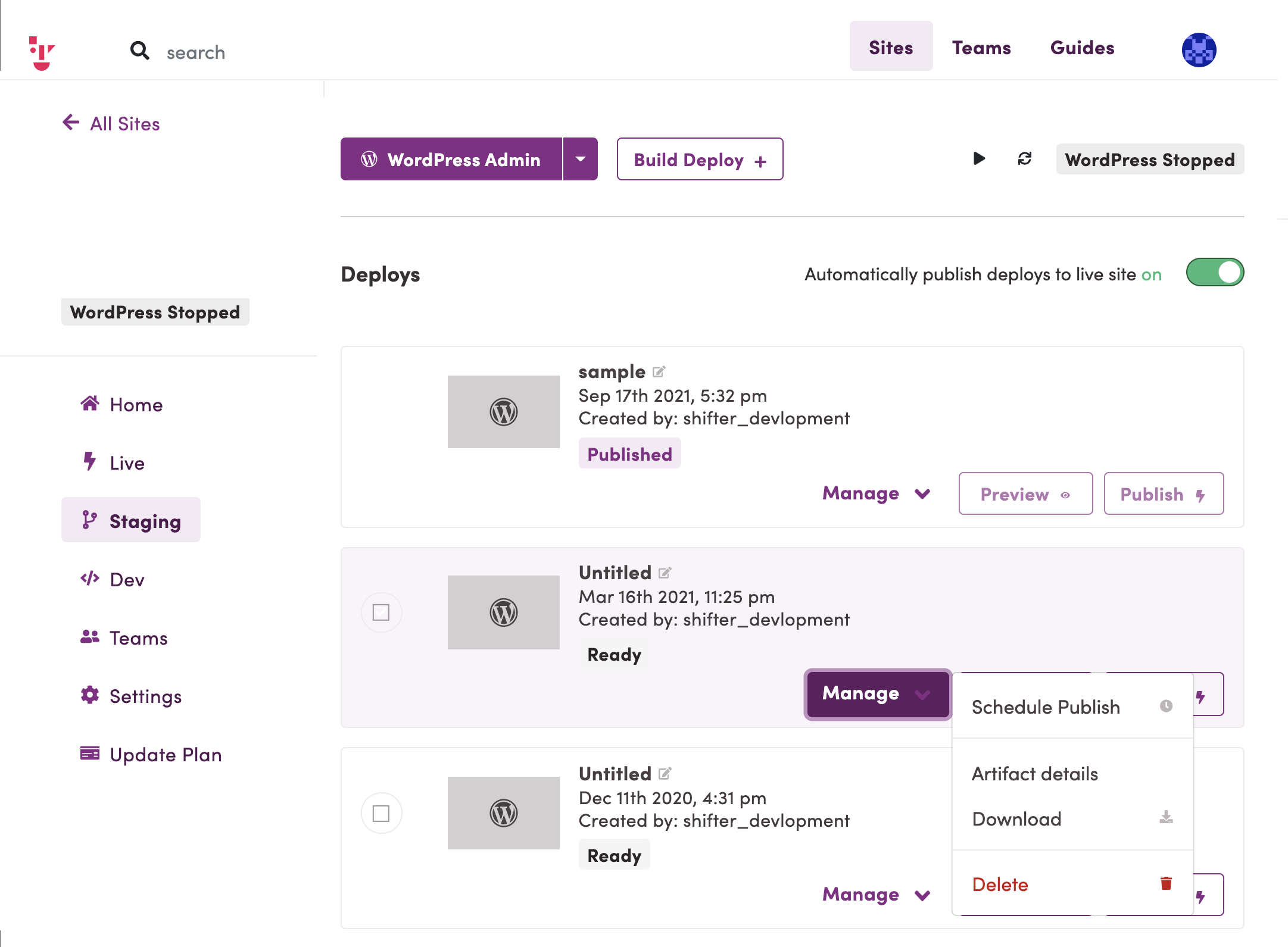Preview the sample deploy
Image resolution: width=1288 pixels, height=947 pixels.
coord(1025,493)
